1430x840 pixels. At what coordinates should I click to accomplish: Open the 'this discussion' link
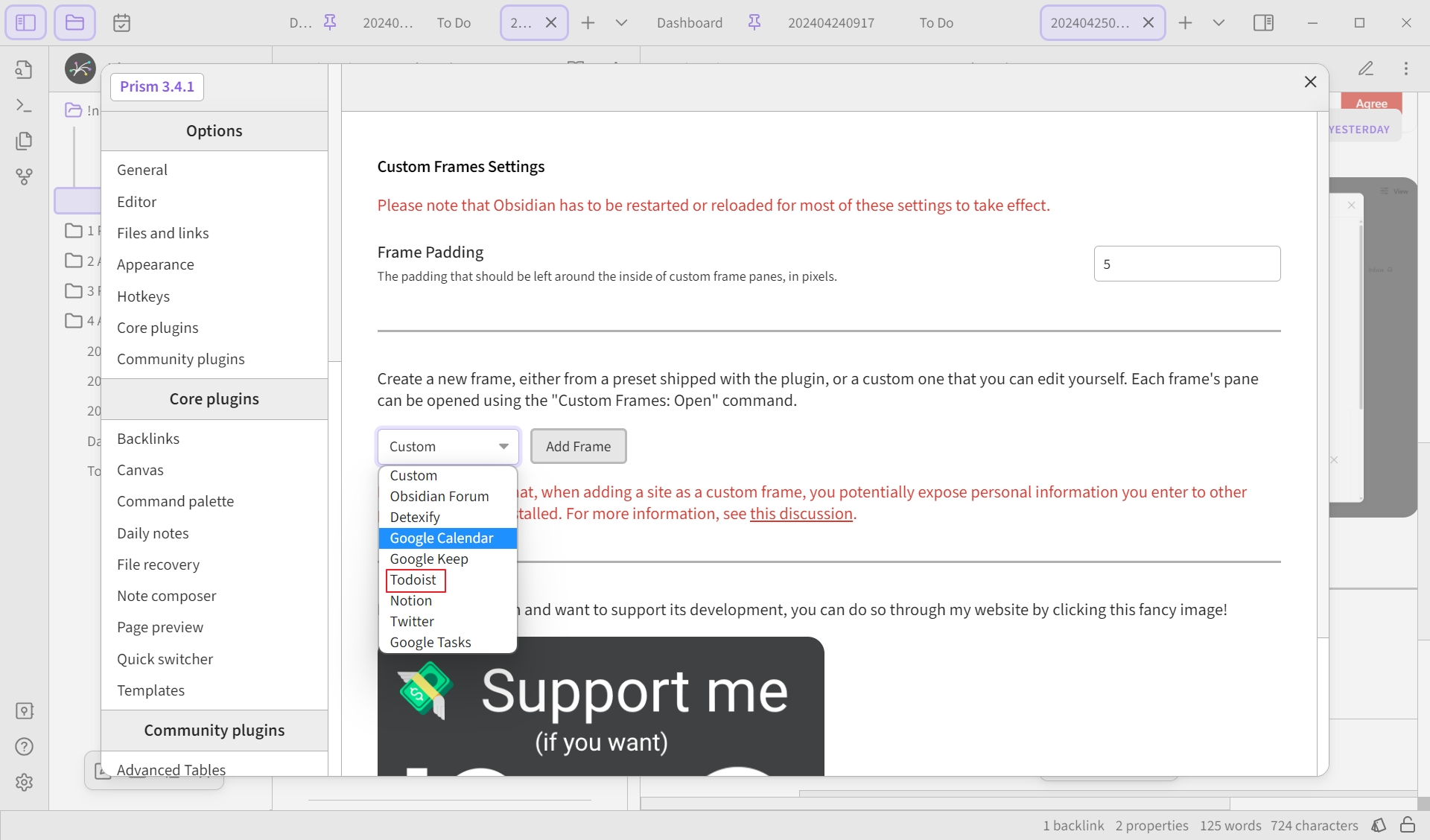801,514
